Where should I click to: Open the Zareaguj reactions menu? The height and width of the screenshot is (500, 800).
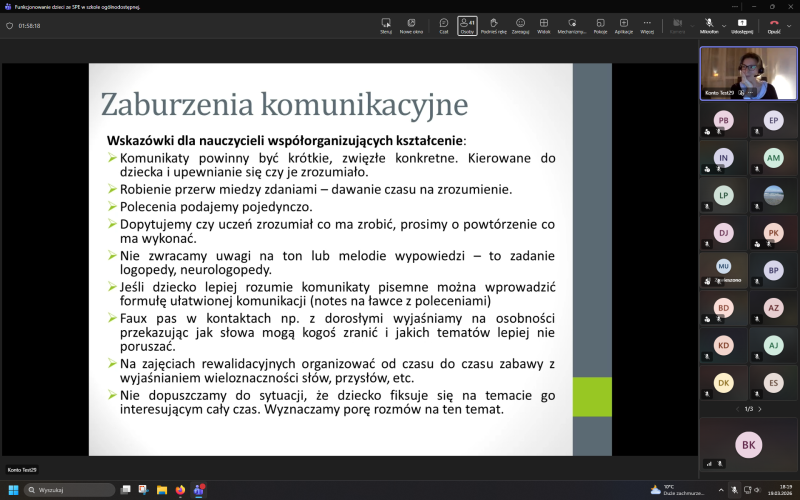pyautogui.click(x=520, y=25)
